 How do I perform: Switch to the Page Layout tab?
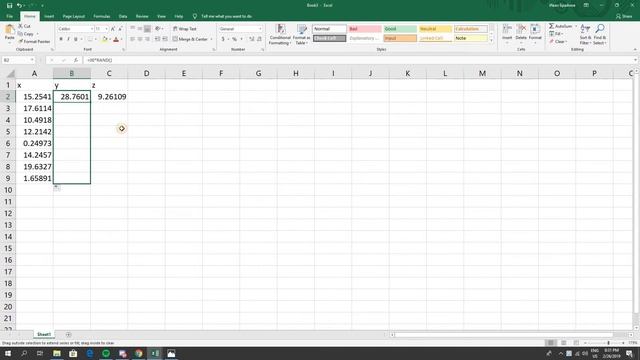[74, 16]
